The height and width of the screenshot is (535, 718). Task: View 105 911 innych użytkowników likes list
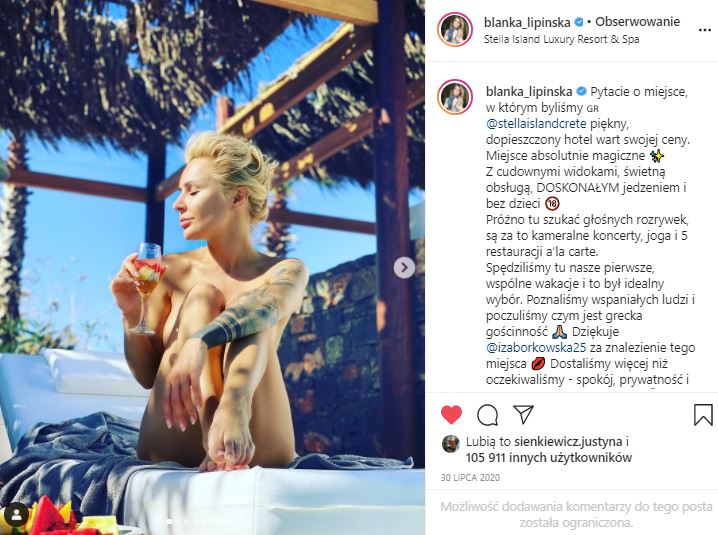pos(549,457)
